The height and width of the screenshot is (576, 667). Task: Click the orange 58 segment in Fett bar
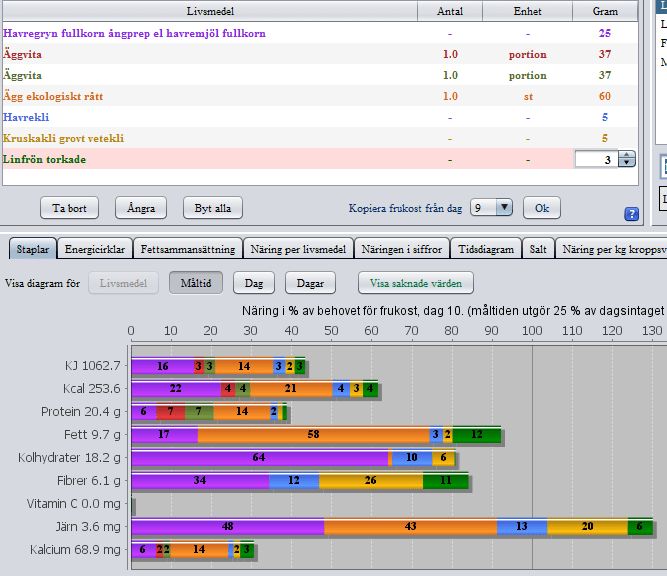click(x=313, y=435)
